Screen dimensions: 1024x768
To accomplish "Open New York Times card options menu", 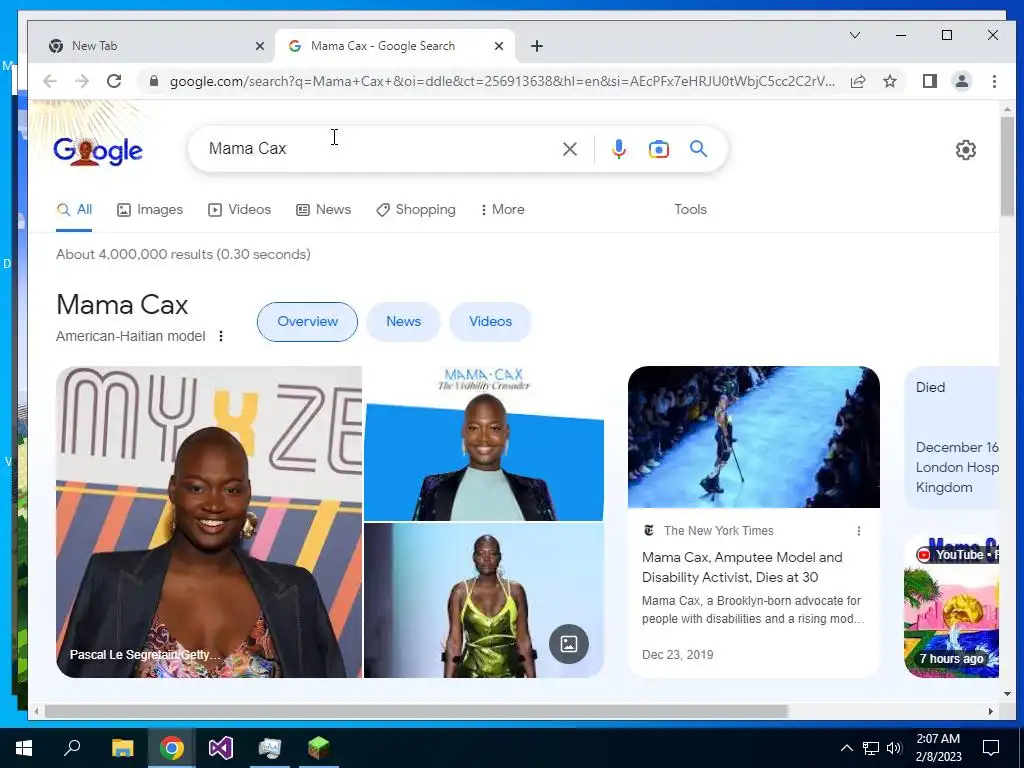I will (858, 531).
